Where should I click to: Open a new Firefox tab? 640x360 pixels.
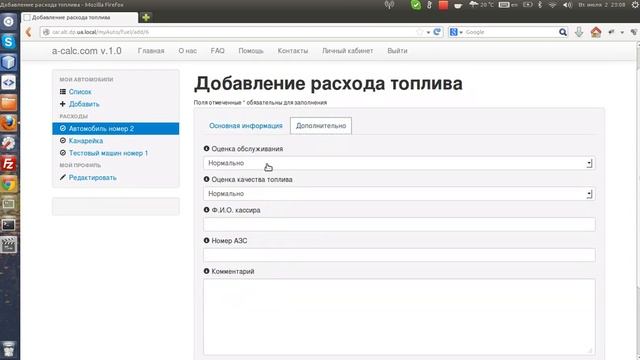pos(146,17)
